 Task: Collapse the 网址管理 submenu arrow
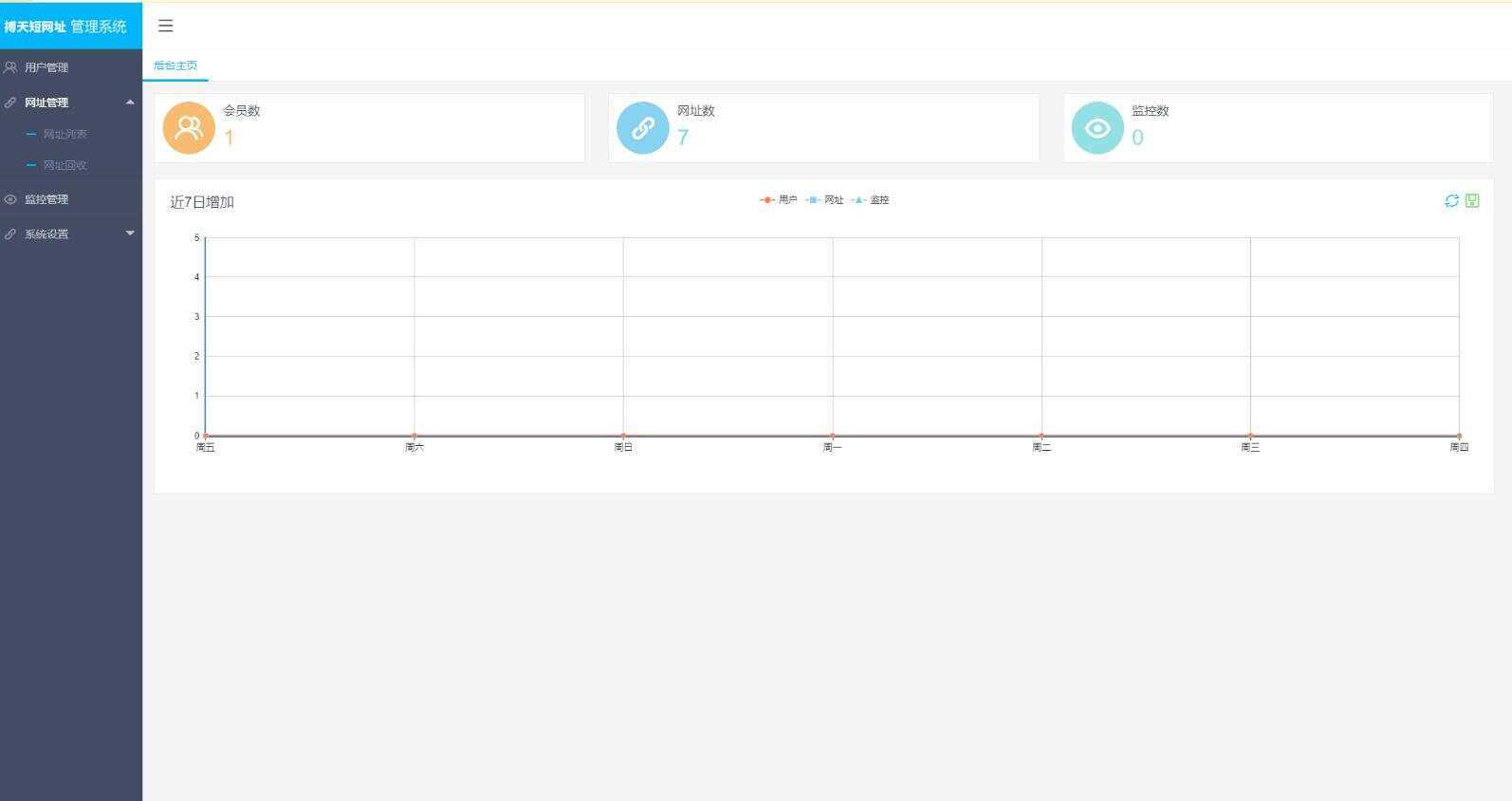click(x=130, y=102)
